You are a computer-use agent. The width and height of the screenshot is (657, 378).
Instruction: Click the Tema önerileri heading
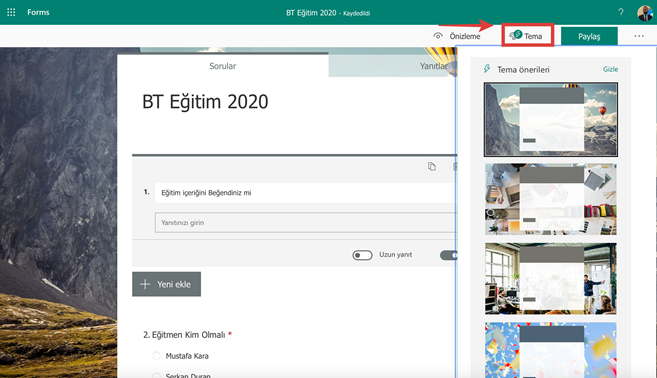click(523, 70)
